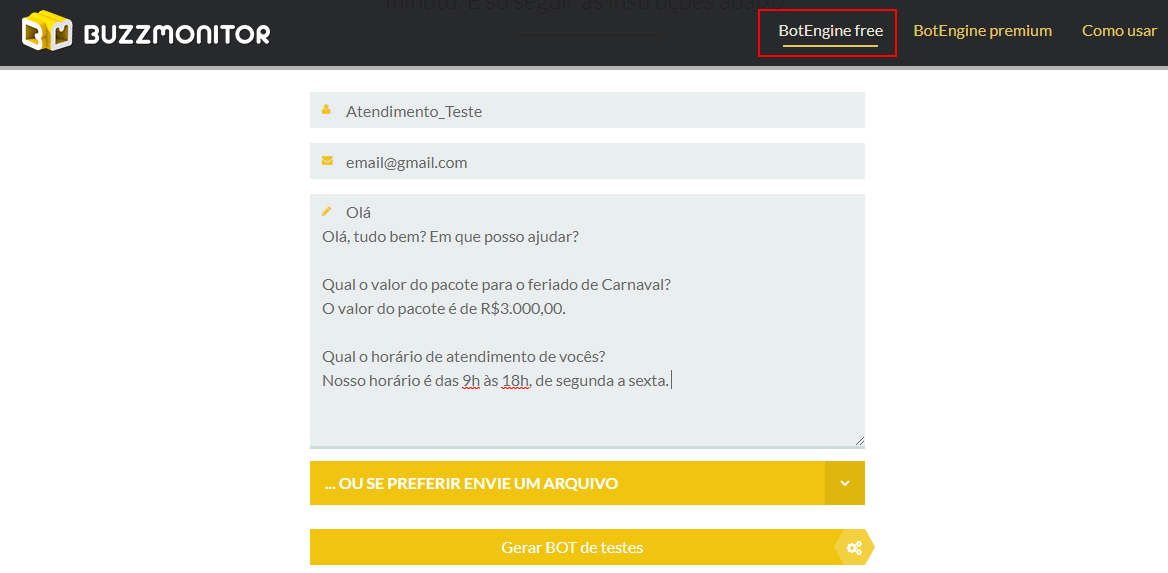Place cursor on 'Olá, tudo bem?' line
This screenshot has width=1168, height=573.
[x=450, y=237]
